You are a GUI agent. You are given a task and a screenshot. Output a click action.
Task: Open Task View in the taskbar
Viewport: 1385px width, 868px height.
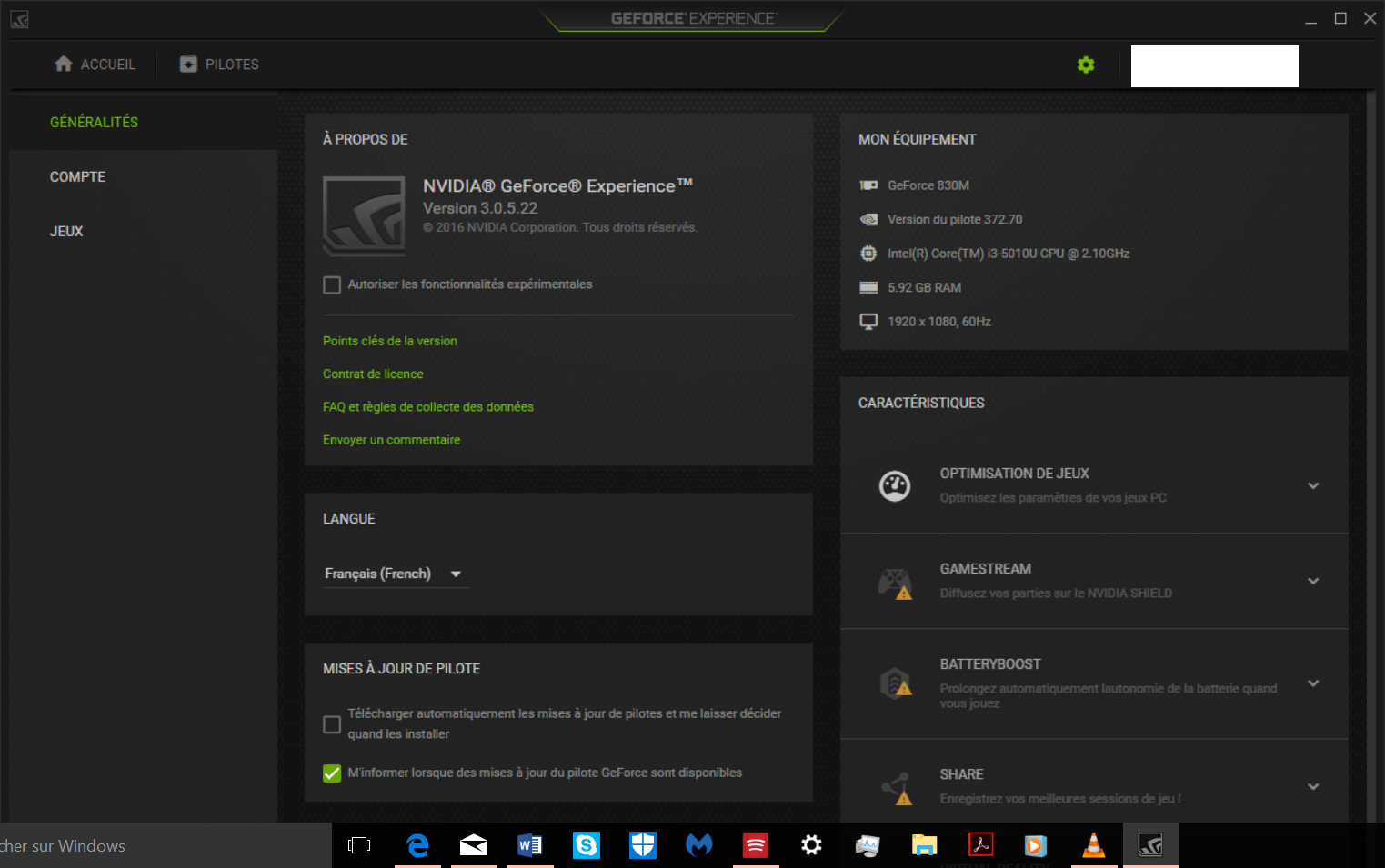click(x=359, y=845)
